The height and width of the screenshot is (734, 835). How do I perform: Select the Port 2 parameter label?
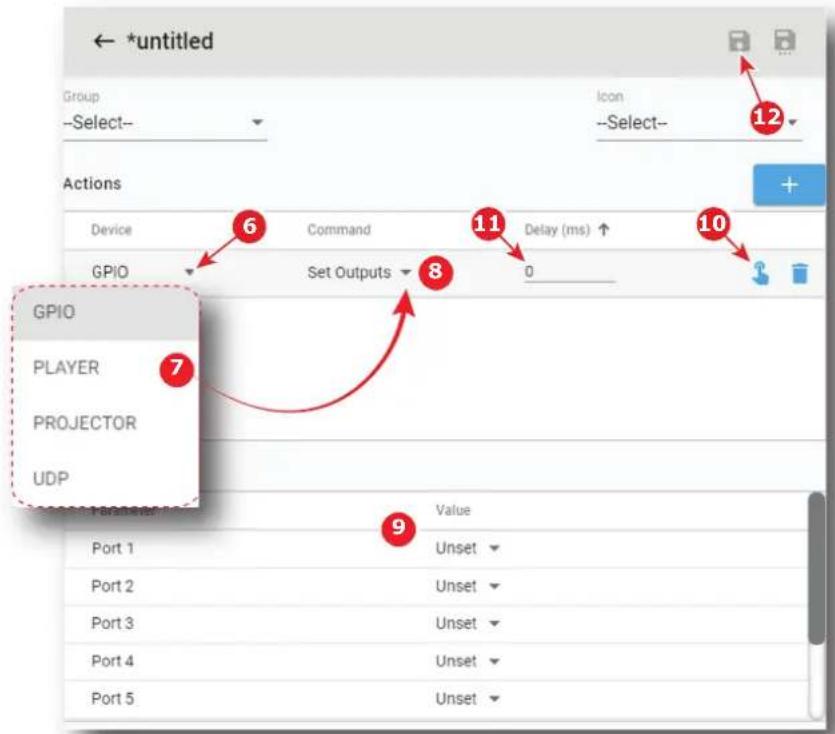112,586
